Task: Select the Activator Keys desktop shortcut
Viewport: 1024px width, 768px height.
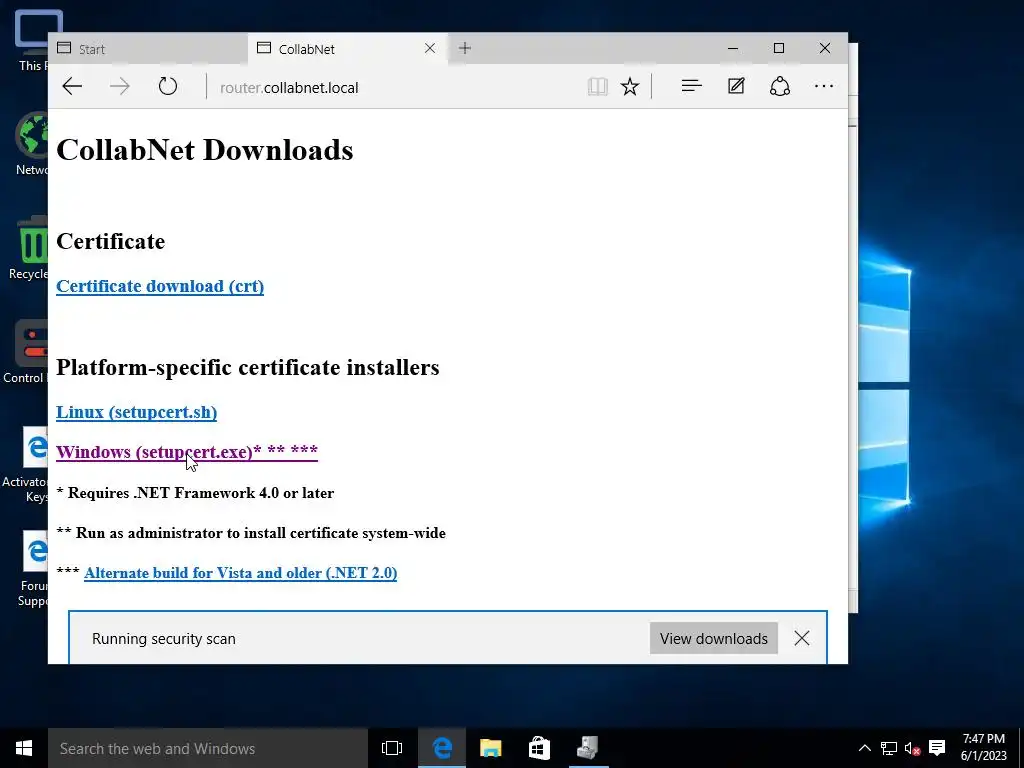Action: tap(25, 465)
